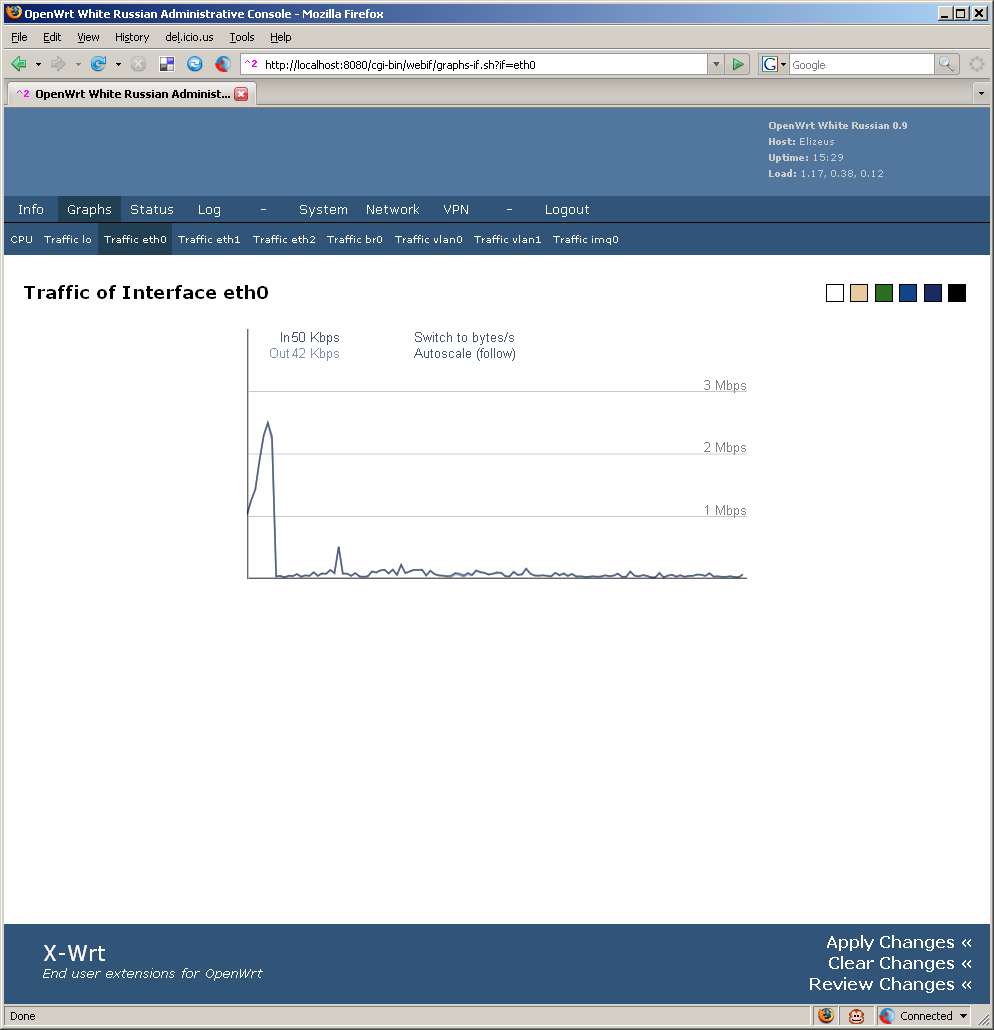Open the History menu
The image size is (994, 1030).
coord(131,37)
